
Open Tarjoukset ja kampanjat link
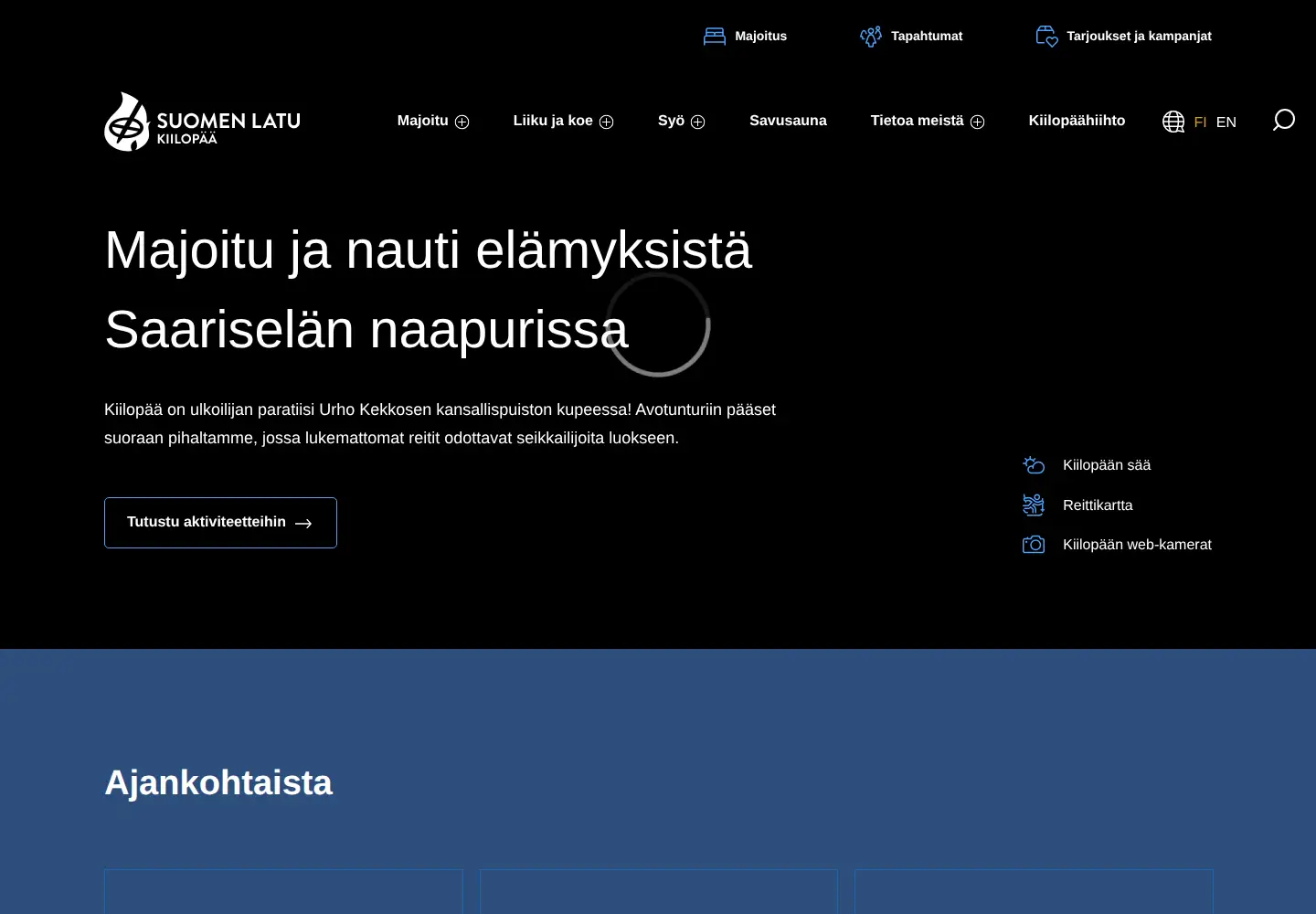(1139, 37)
